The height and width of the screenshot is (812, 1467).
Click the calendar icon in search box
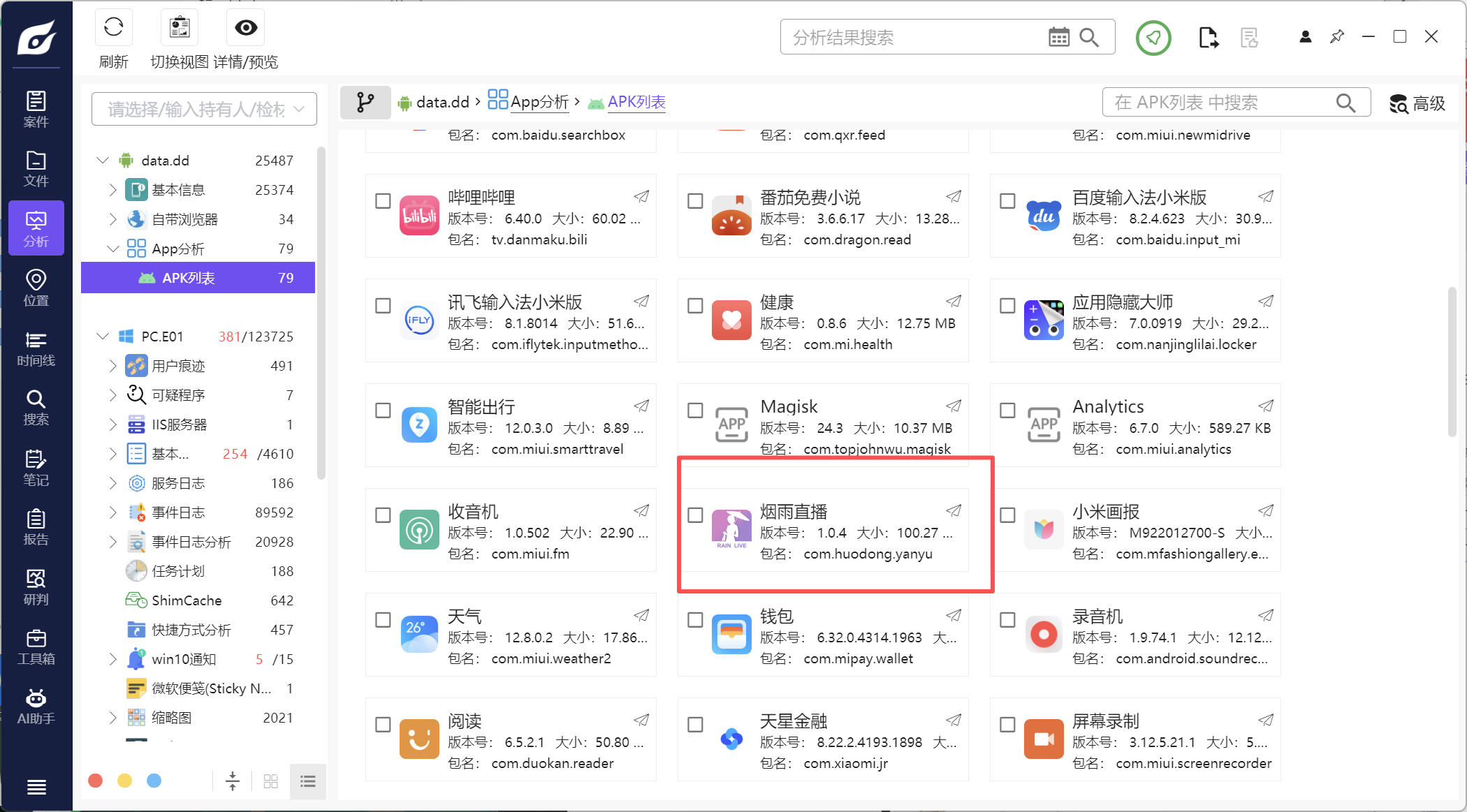pyautogui.click(x=1059, y=37)
